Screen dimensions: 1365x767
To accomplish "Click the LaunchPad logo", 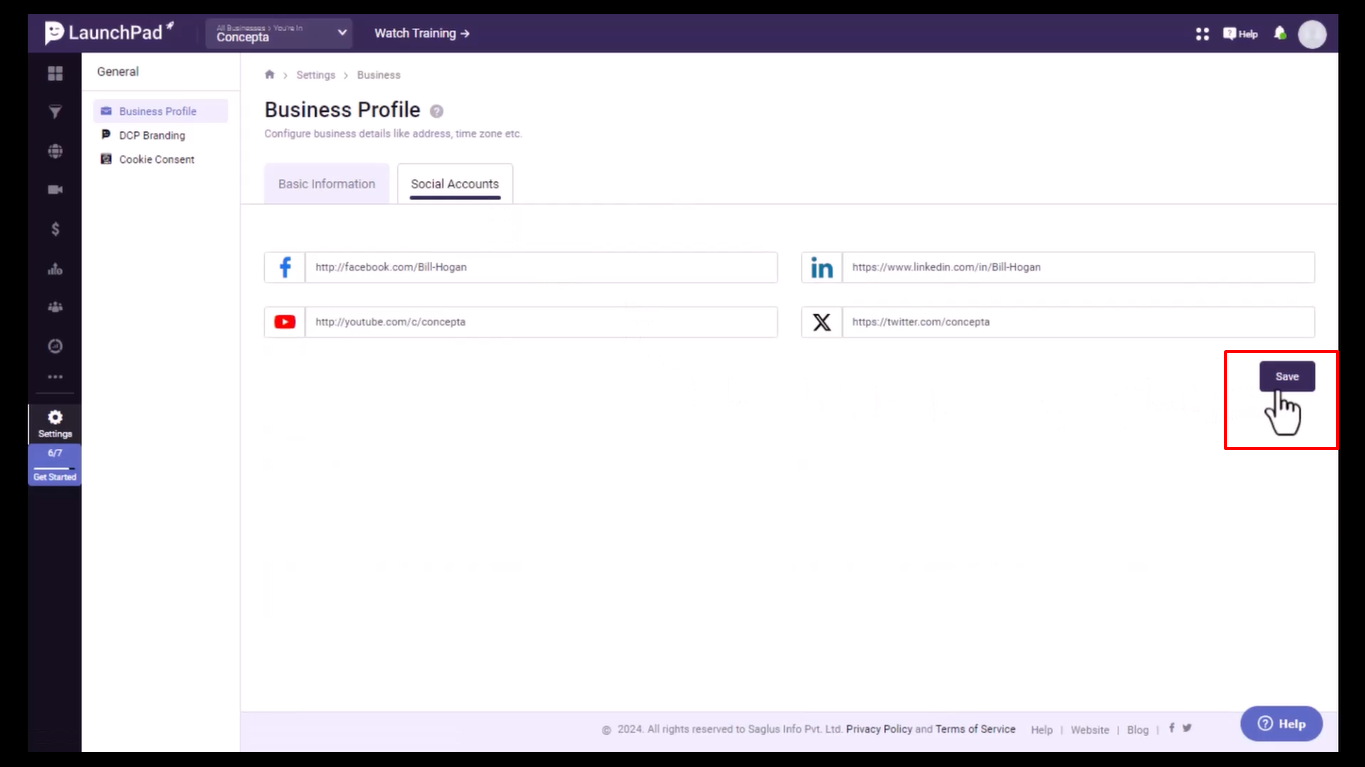I will tap(109, 33).
